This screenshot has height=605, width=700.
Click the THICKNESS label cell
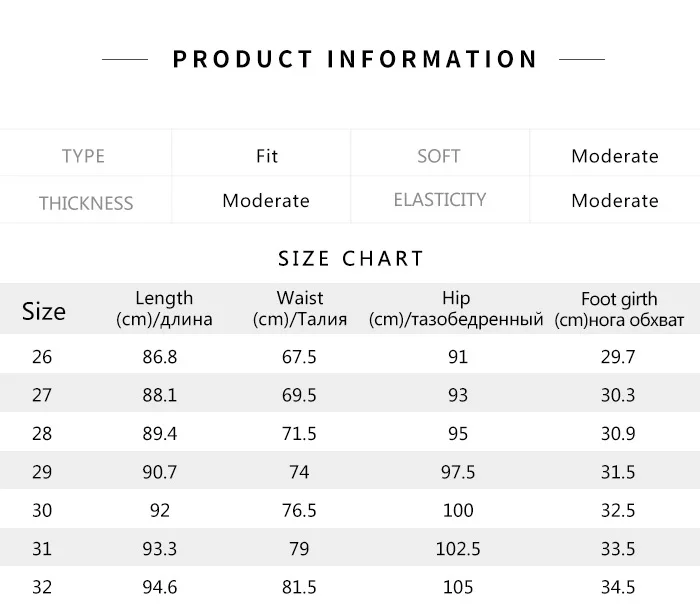click(86, 203)
